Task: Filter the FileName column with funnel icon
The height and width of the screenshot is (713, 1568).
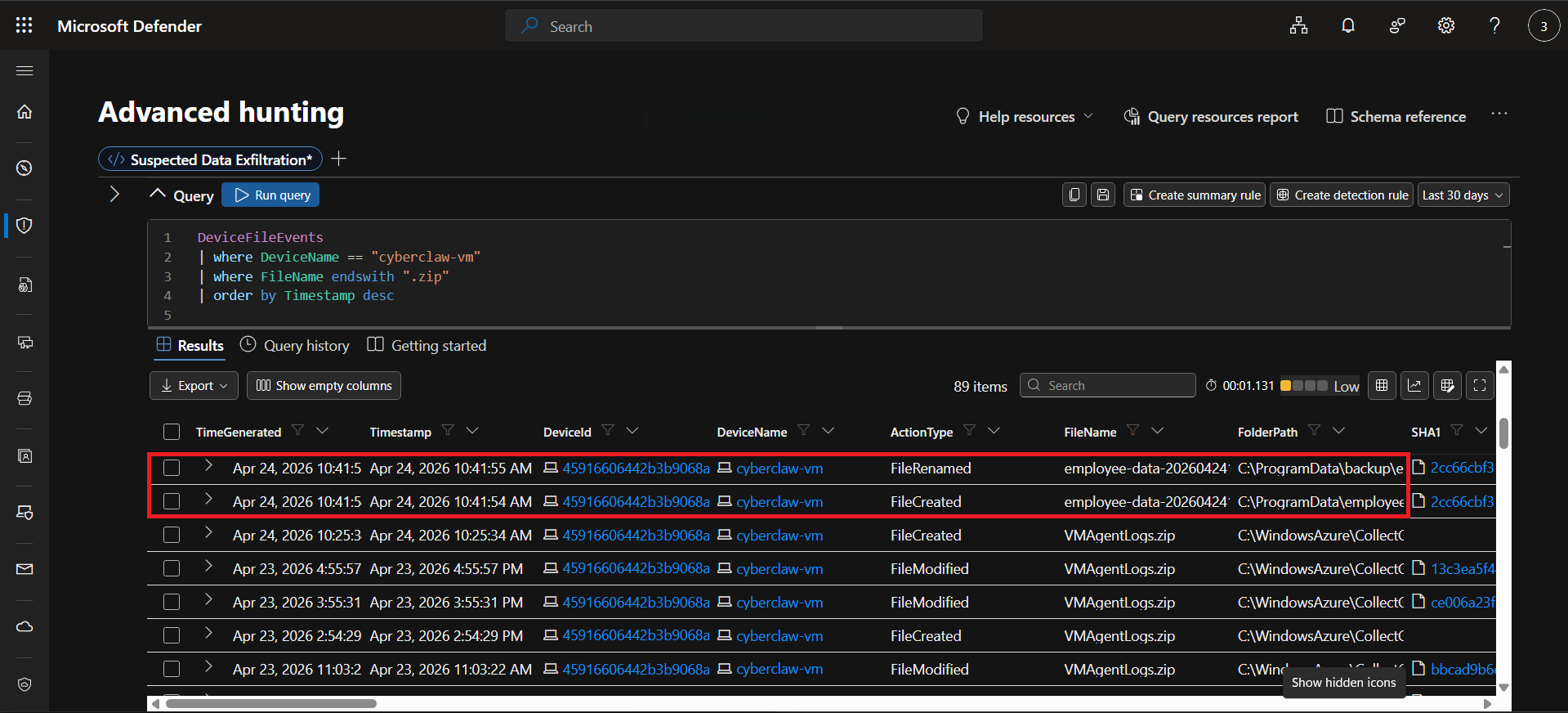Action: pyautogui.click(x=1132, y=431)
